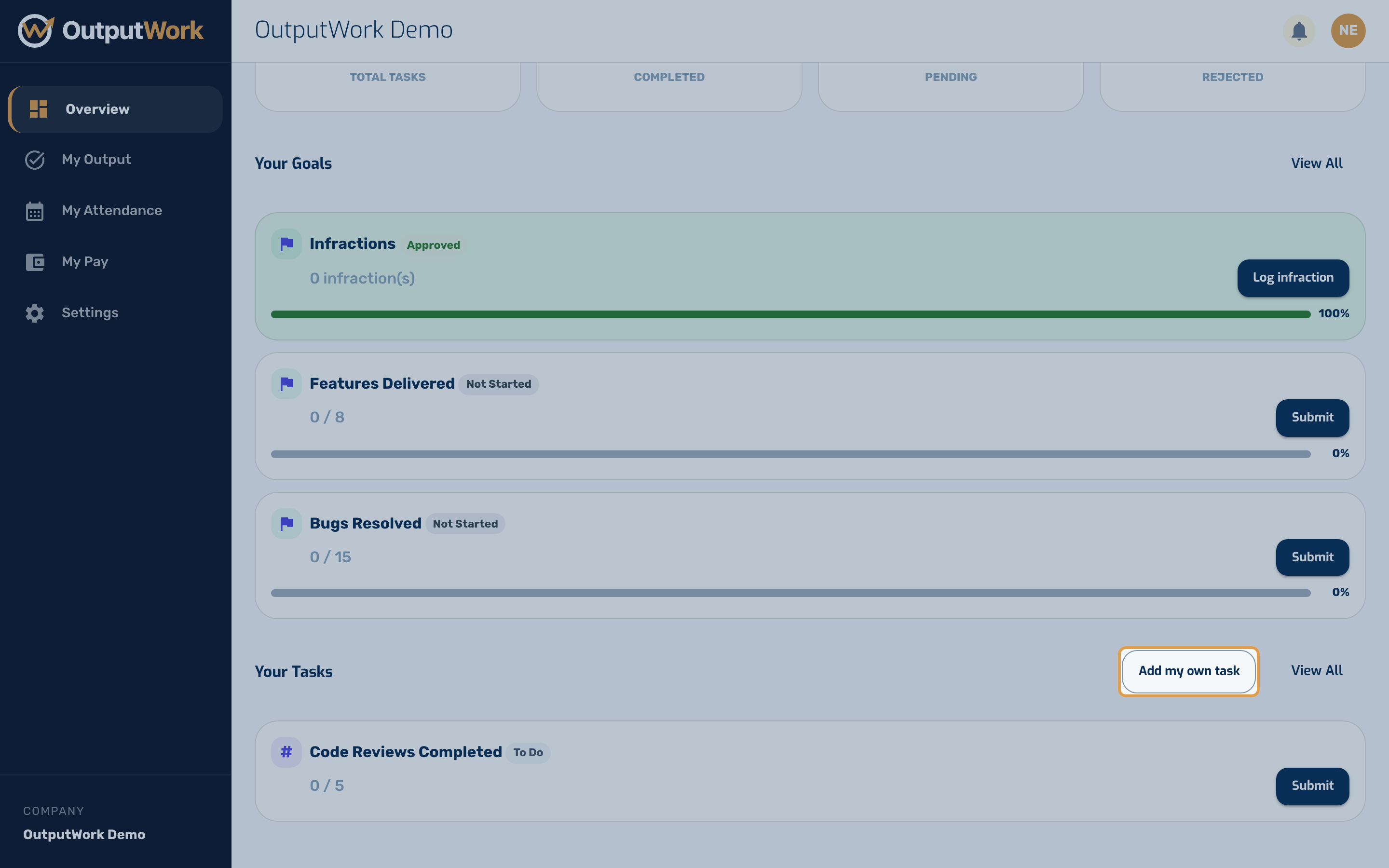Click Add my own task
Viewport: 1389px width, 868px height.
[x=1189, y=671]
